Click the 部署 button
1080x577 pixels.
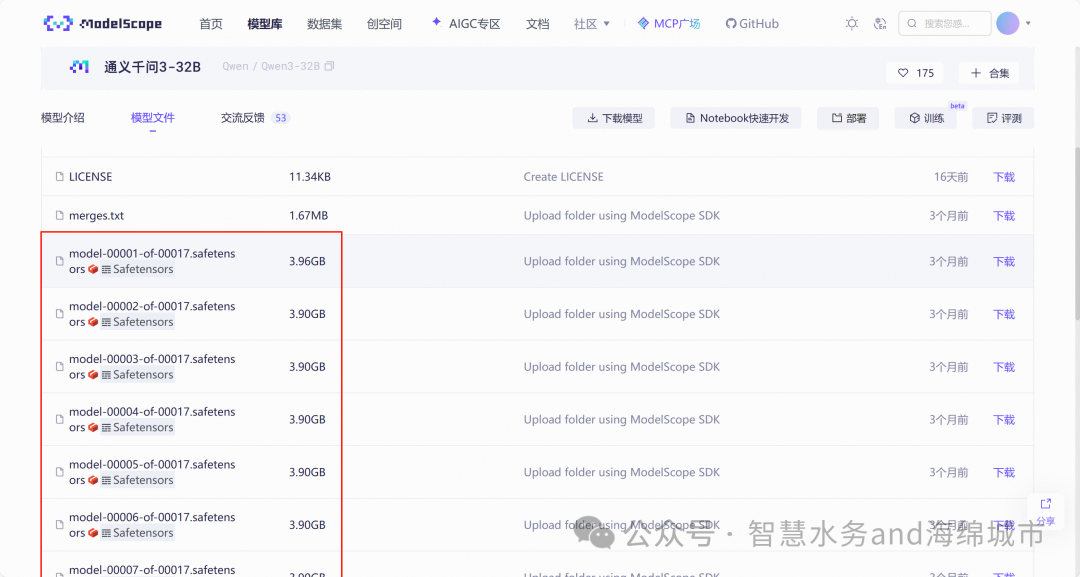848,118
